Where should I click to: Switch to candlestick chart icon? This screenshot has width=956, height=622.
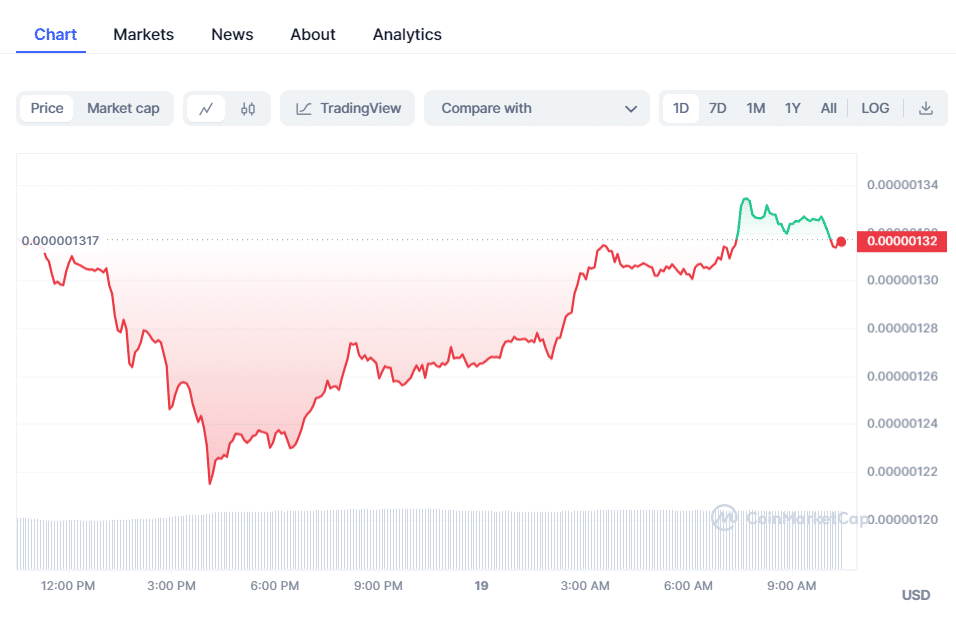click(248, 109)
